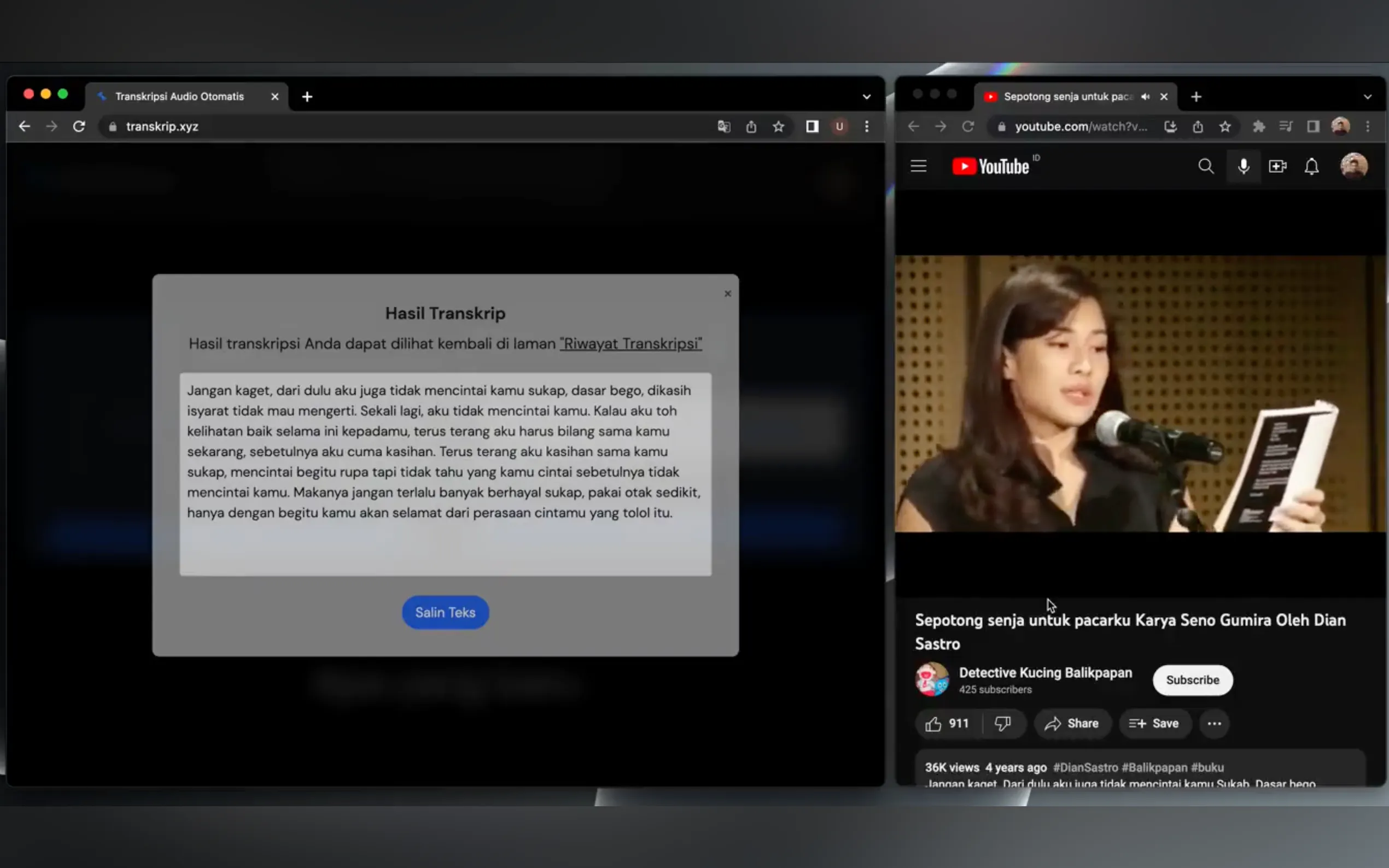
Task: Open Extensions puzzle icon in YouTube window
Action: point(1258,127)
